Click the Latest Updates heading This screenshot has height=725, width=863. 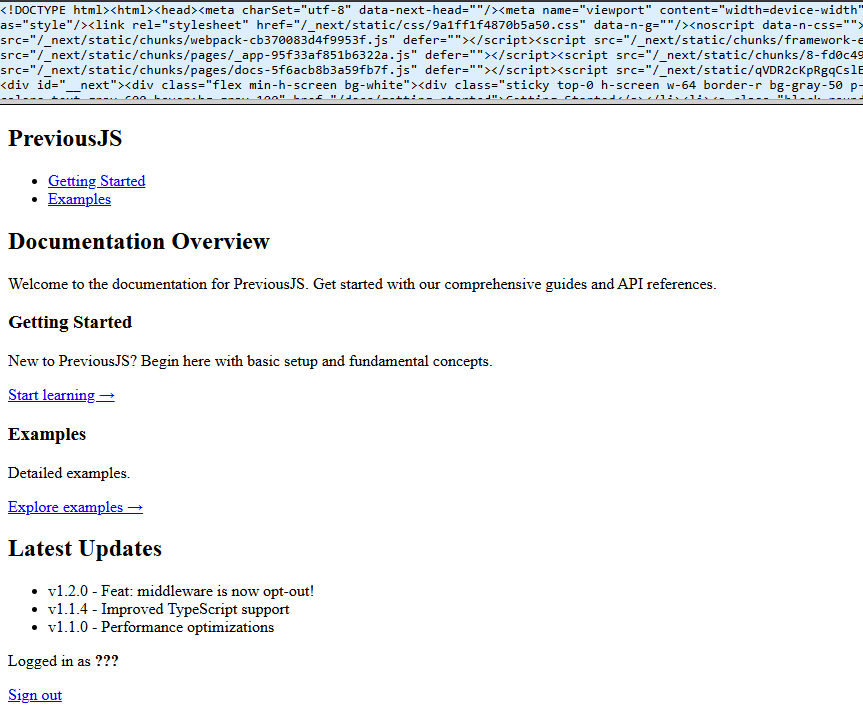pos(85,549)
